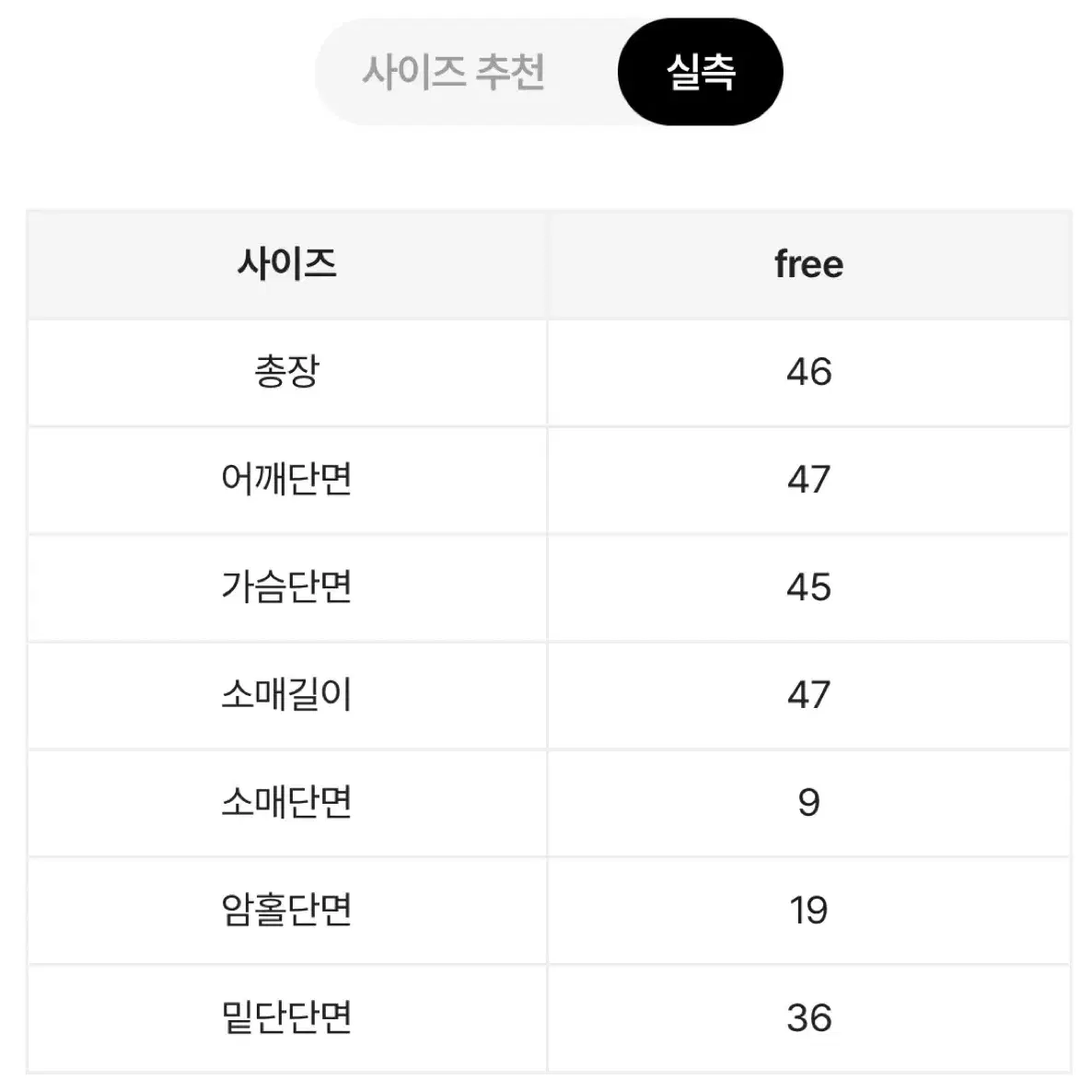Select the 실측 tab
Screen dimensions: 1092x1092
pyautogui.click(x=700, y=72)
